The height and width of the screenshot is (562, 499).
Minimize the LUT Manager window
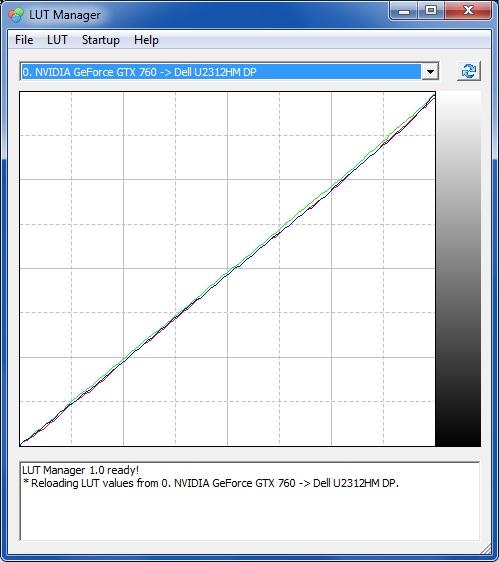(404, 11)
